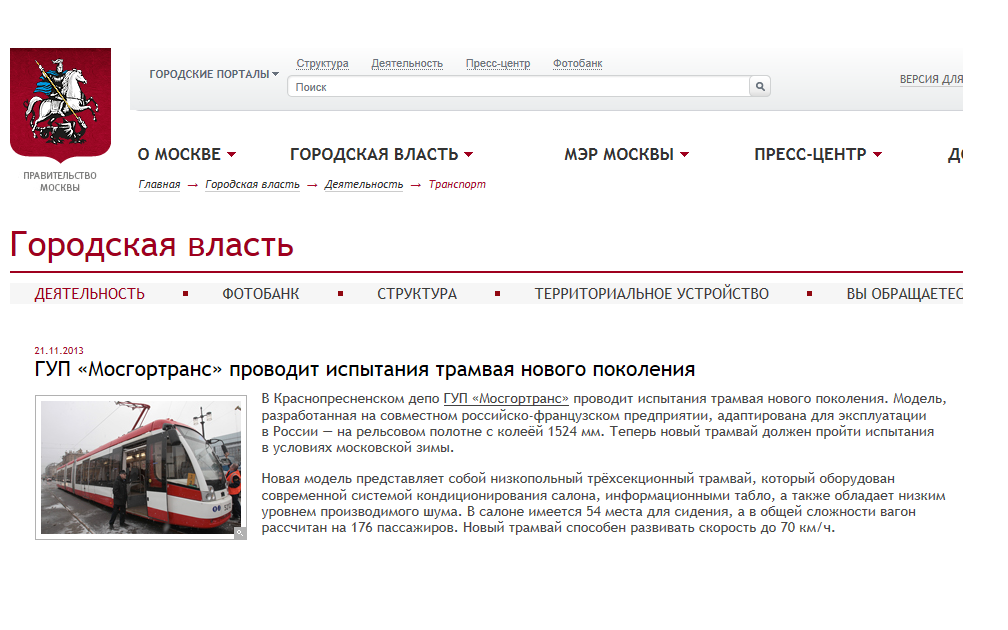Click the magnifier search button
Screen dimensions: 1008x630
click(760, 86)
